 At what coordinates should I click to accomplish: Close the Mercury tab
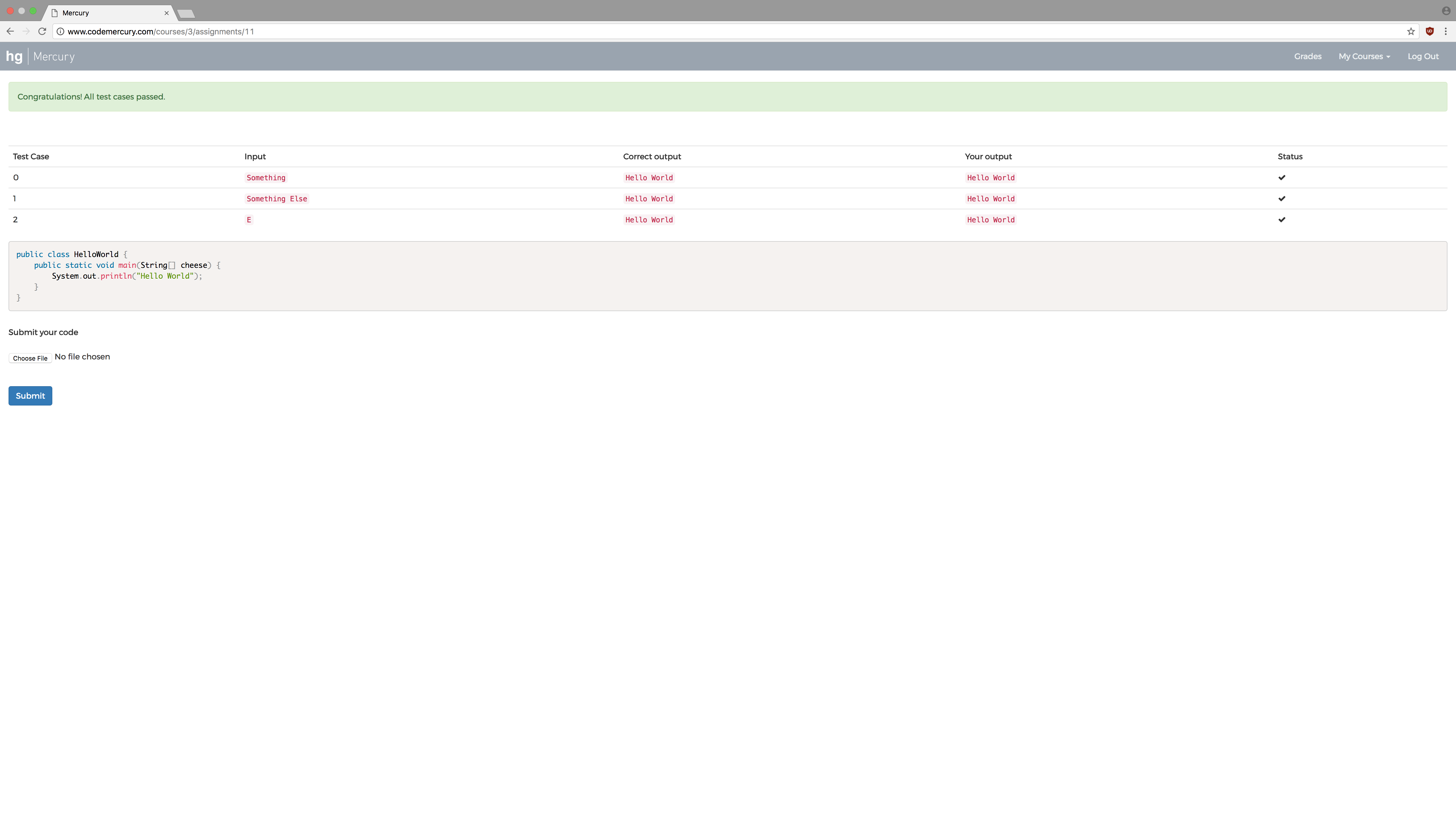tap(167, 13)
